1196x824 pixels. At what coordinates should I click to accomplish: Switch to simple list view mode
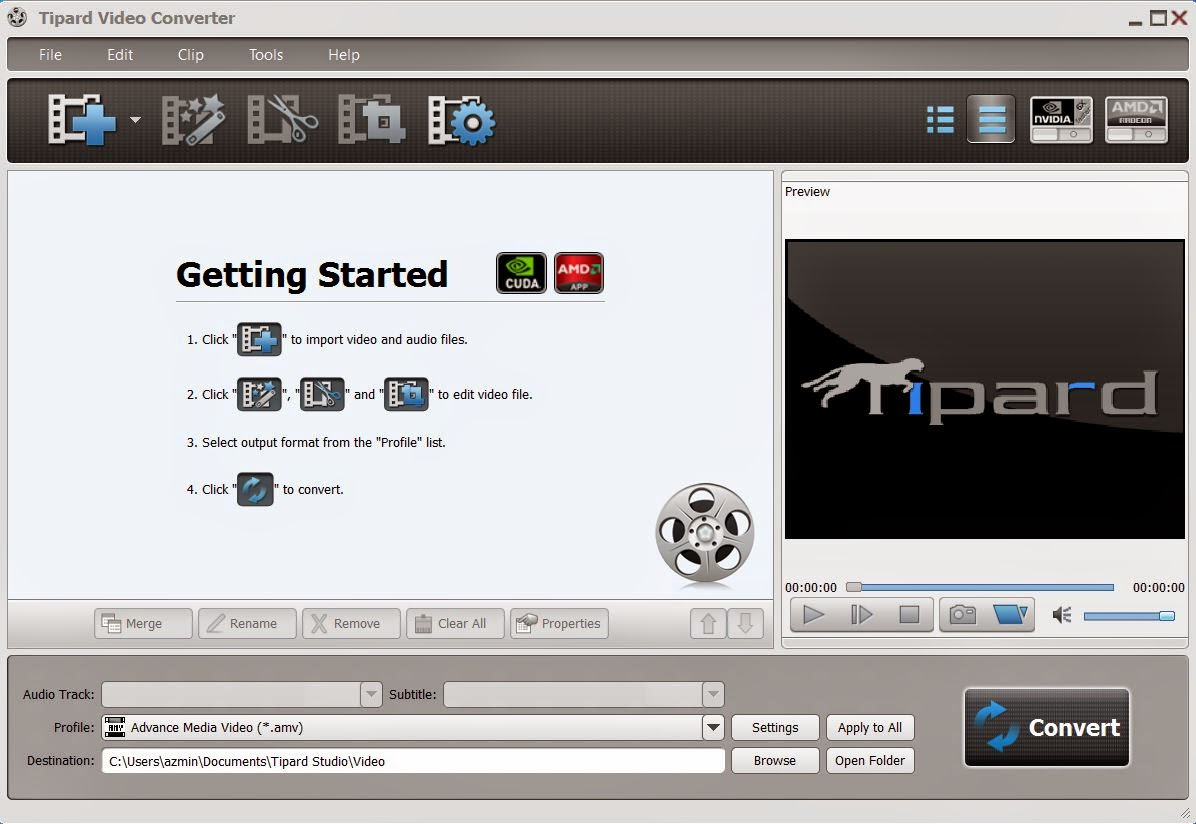click(991, 119)
